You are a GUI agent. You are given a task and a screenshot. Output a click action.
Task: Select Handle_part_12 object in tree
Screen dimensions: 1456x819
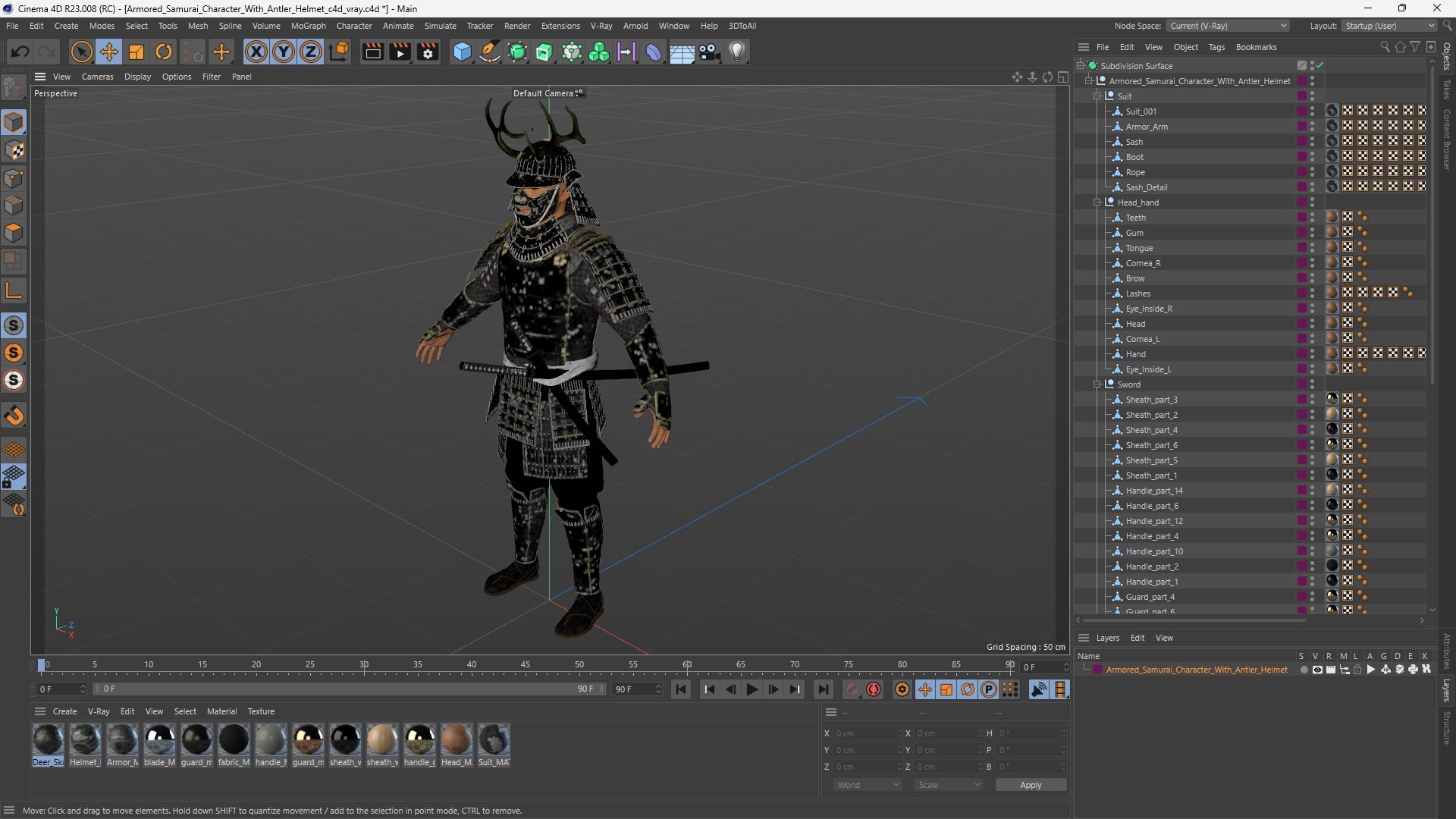click(x=1154, y=521)
